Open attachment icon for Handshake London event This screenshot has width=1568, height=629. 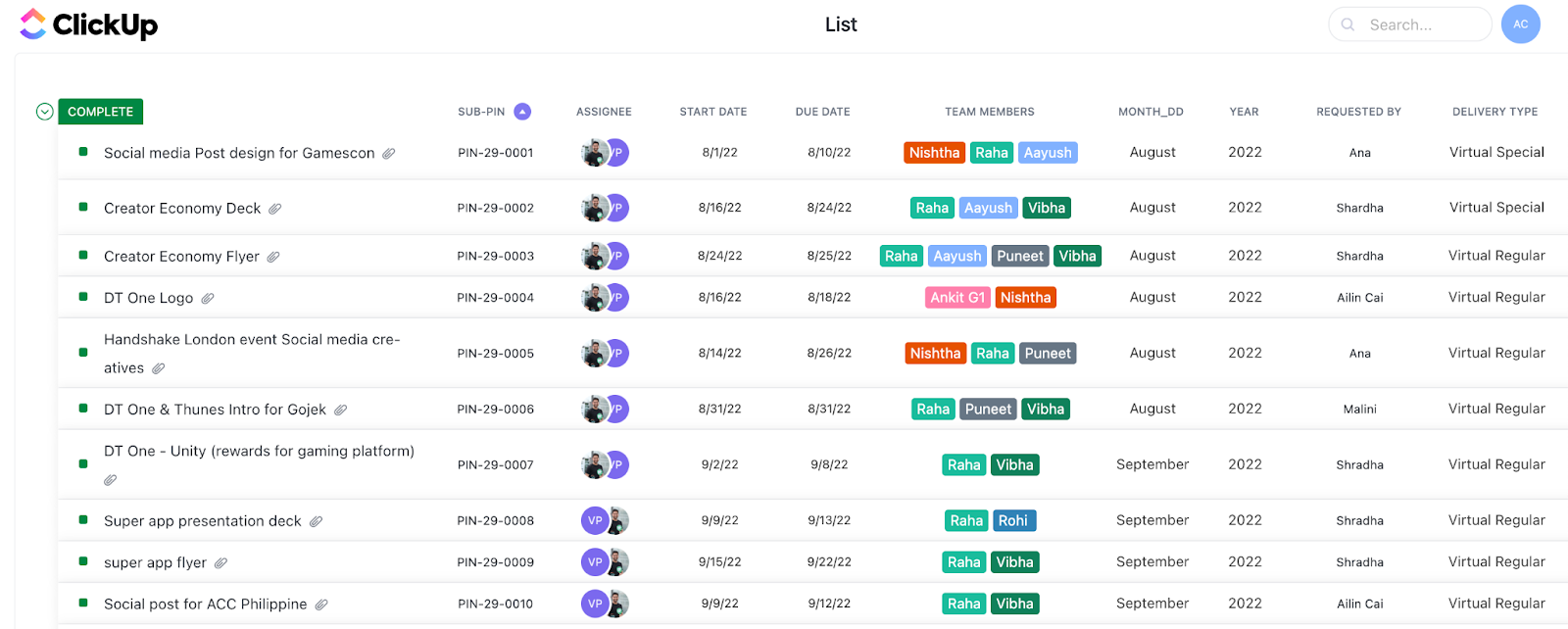(159, 368)
